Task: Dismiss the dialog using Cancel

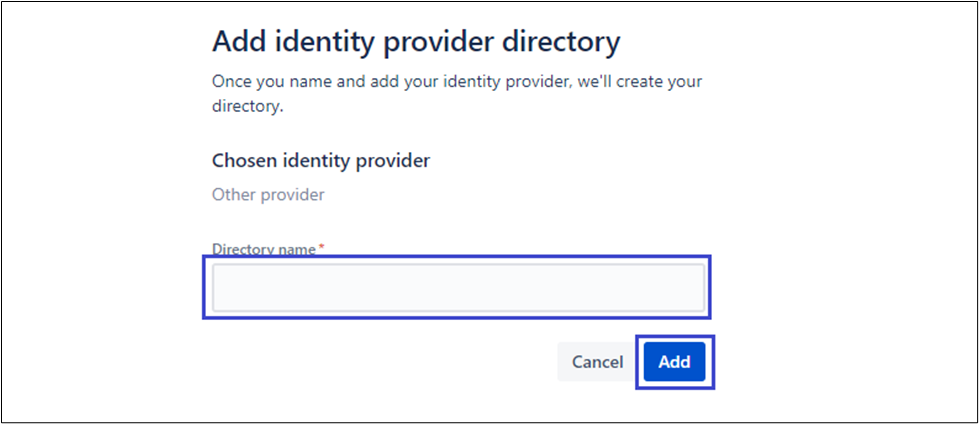Action: [x=597, y=362]
